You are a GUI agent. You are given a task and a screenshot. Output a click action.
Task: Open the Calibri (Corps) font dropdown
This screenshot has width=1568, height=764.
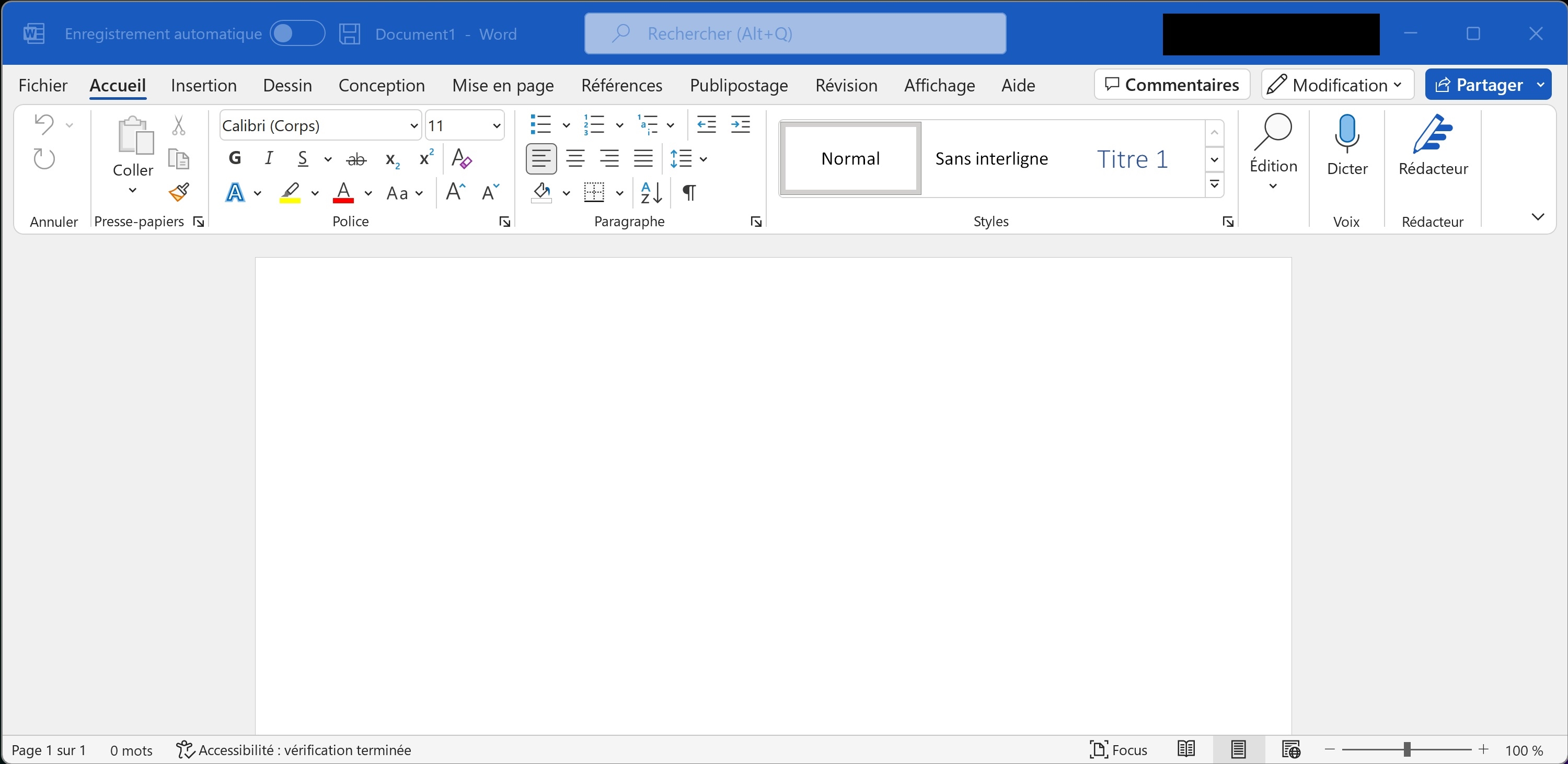click(414, 126)
